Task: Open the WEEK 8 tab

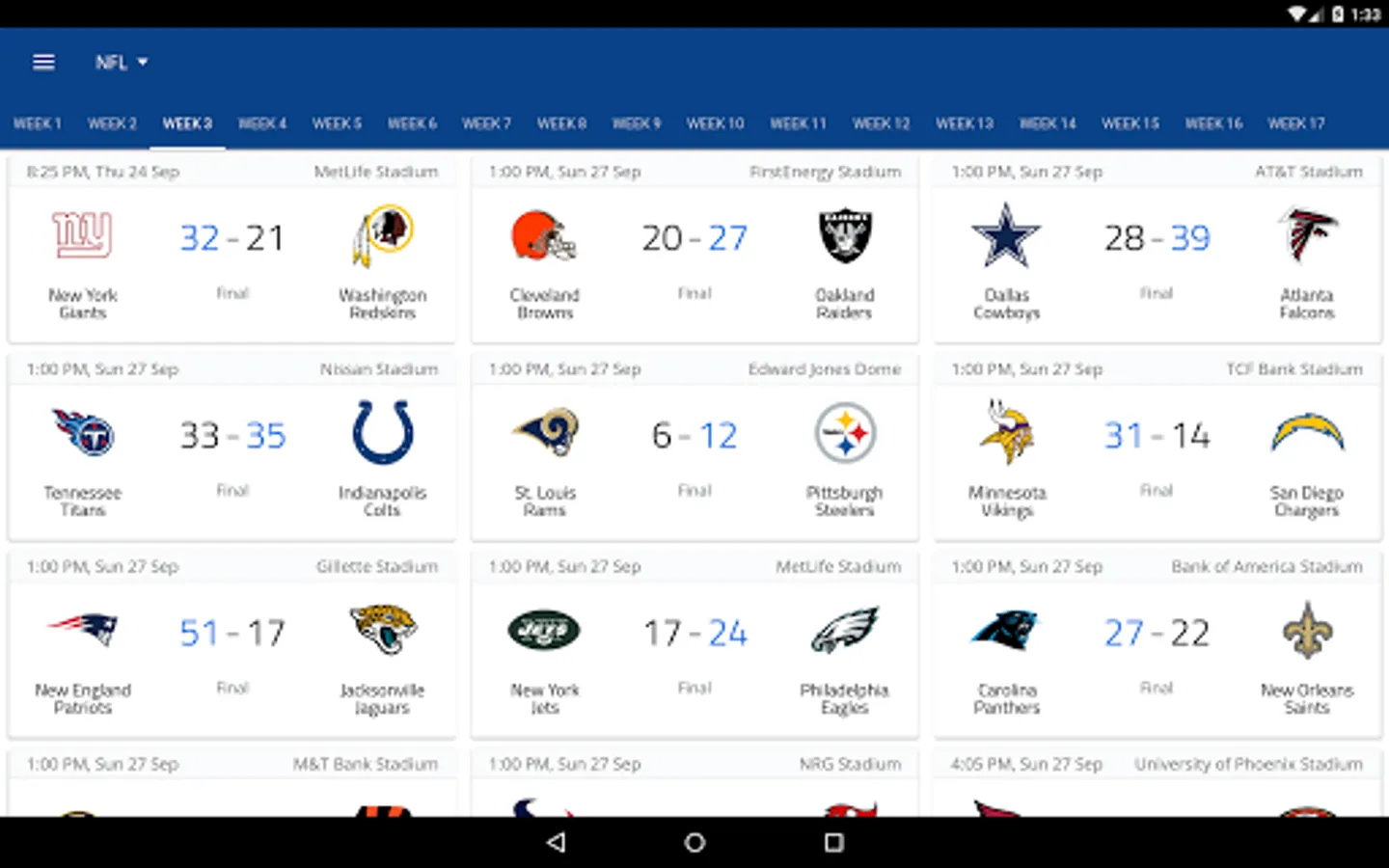Action: pyautogui.click(x=561, y=123)
